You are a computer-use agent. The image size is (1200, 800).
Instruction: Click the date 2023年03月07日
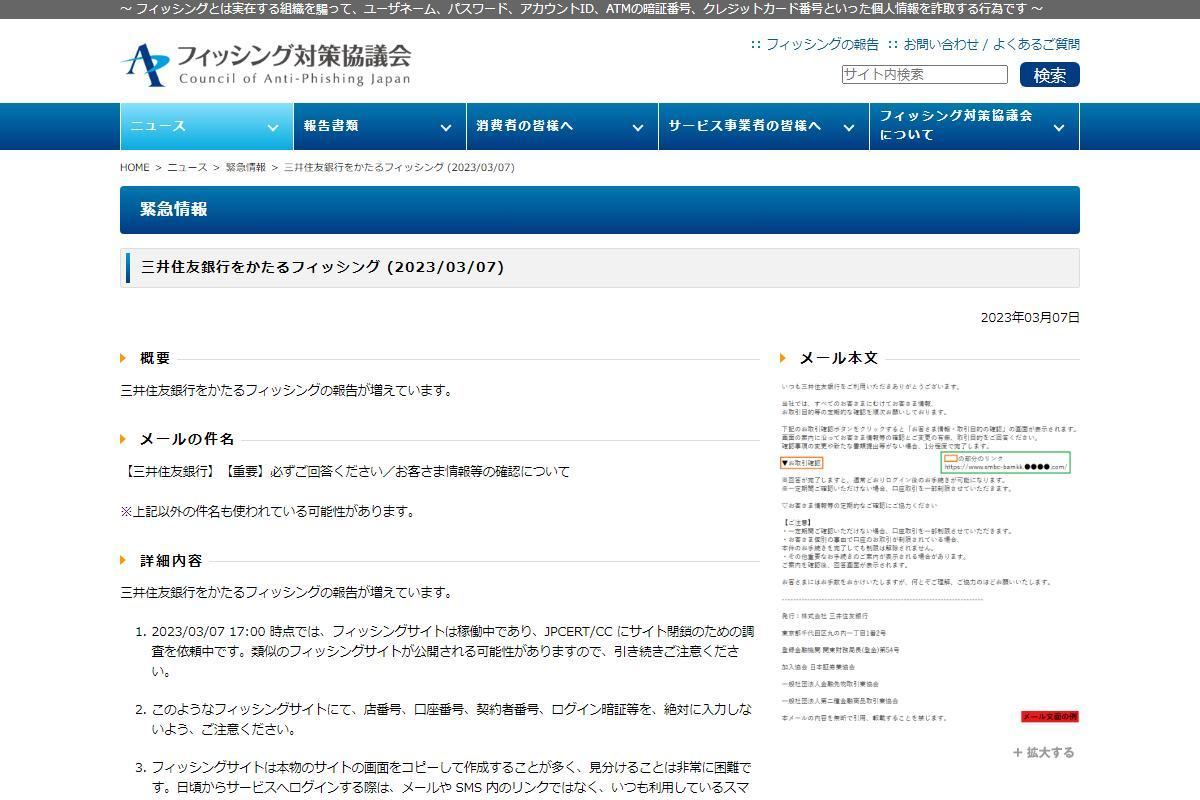[1030, 317]
